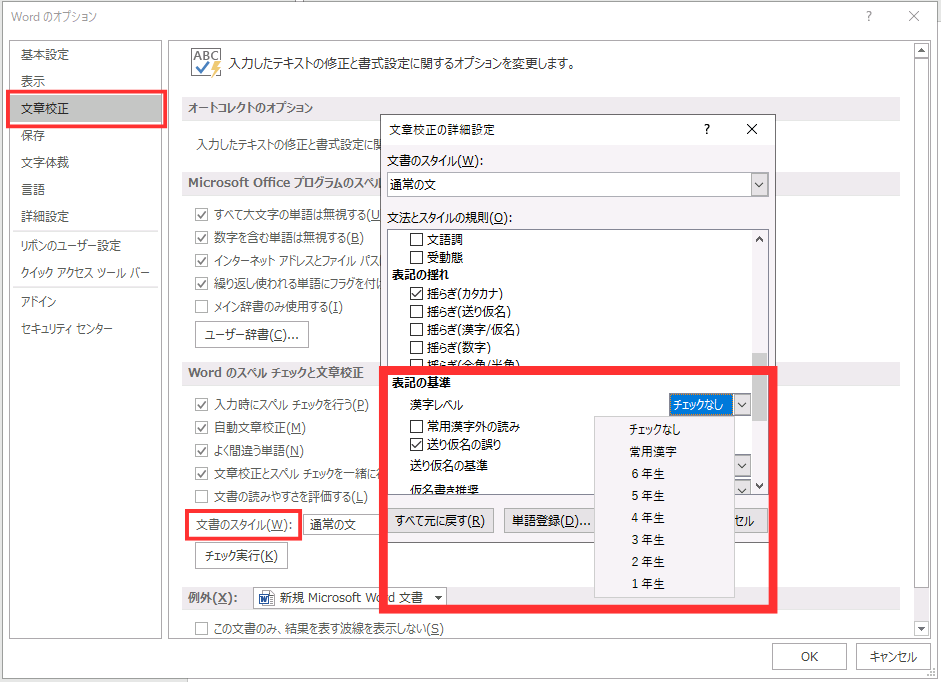Click rules list scroll up arrow
941x682 pixels.
pos(759,239)
